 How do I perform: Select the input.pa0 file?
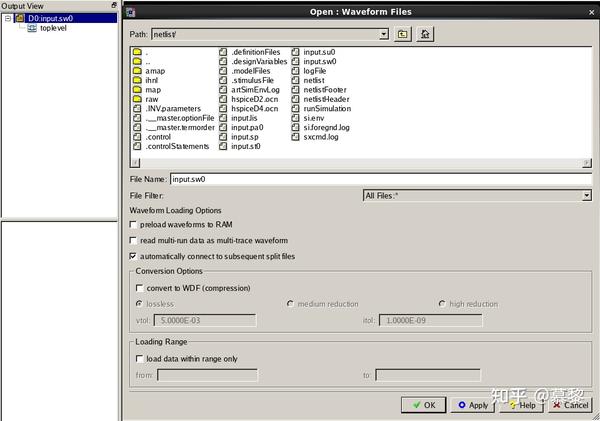point(247,127)
